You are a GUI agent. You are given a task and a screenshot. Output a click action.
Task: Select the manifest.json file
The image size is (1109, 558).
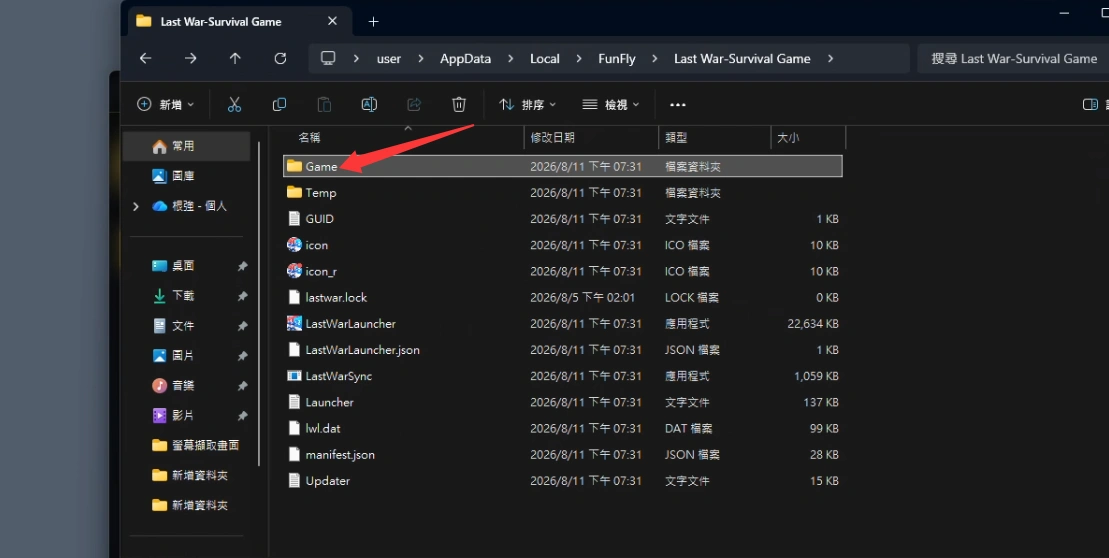(x=563, y=454)
